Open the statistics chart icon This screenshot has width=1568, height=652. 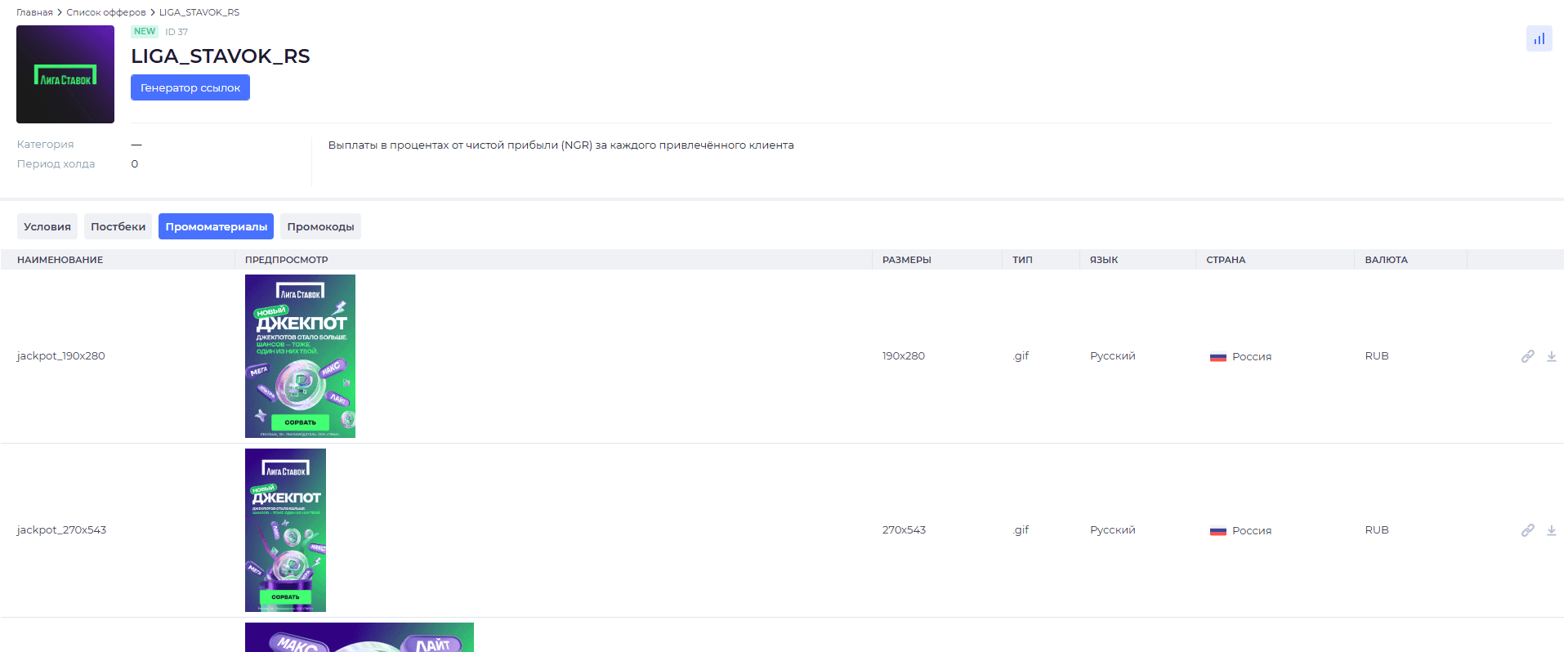pos(1539,38)
